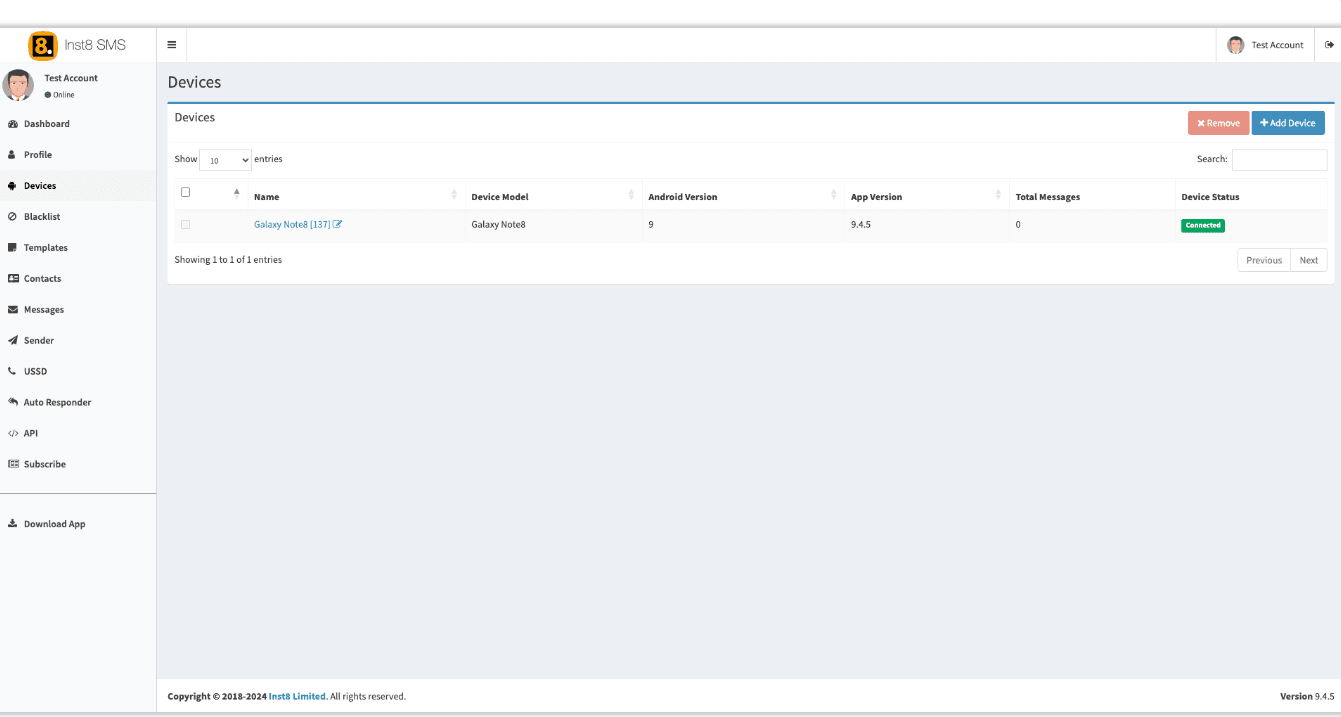Click the Profile person icon
1341x717 pixels.
coord(12,155)
